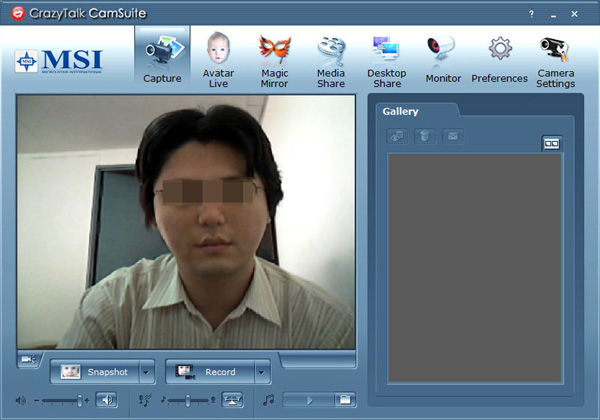Toggle the speaker mute button

[x=107, y=400]
